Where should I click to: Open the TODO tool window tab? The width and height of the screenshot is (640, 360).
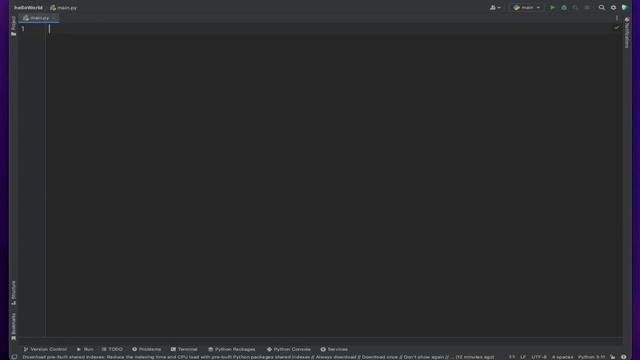[112, 349]
